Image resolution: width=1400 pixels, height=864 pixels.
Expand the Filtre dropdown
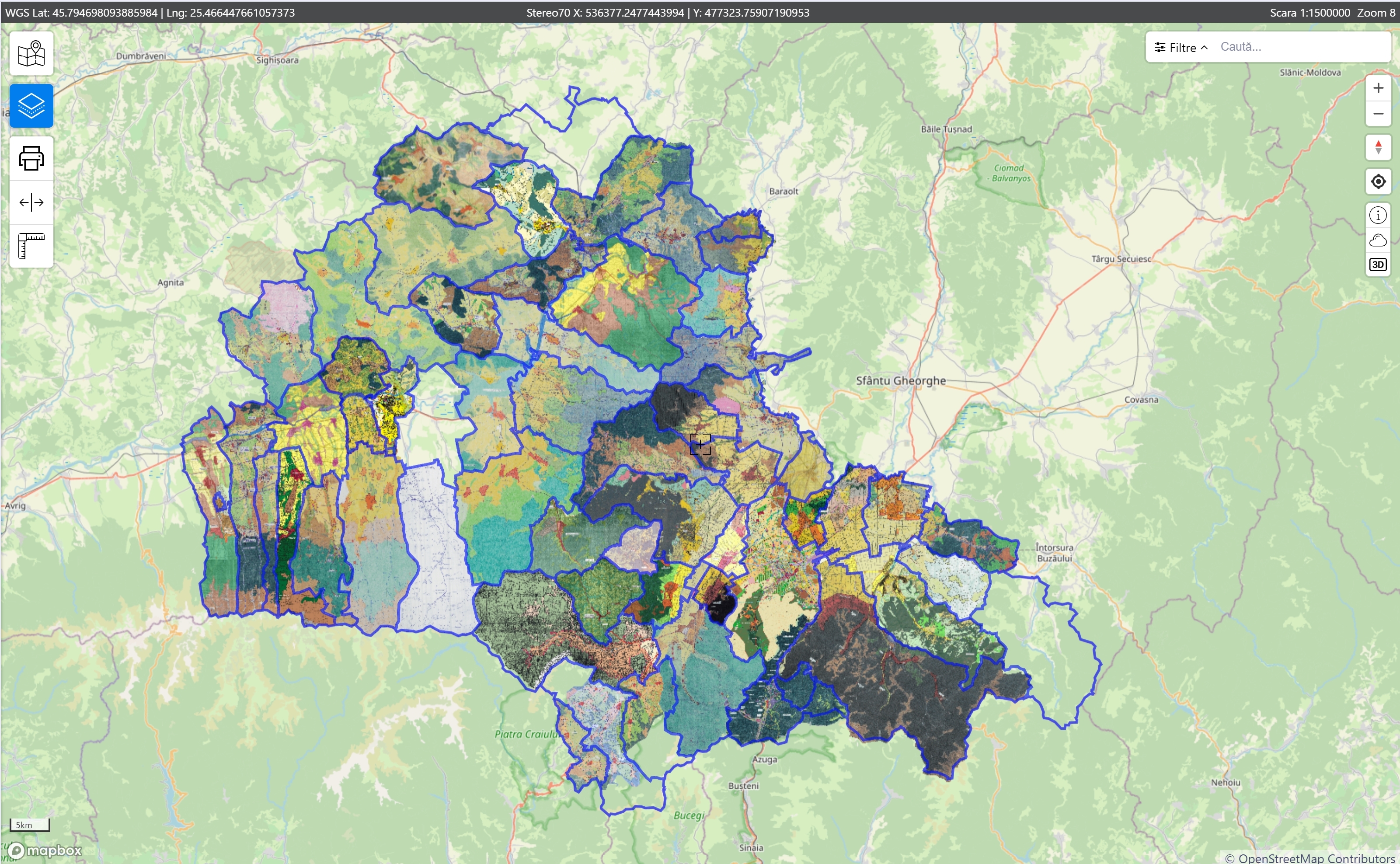[1181, 47]
